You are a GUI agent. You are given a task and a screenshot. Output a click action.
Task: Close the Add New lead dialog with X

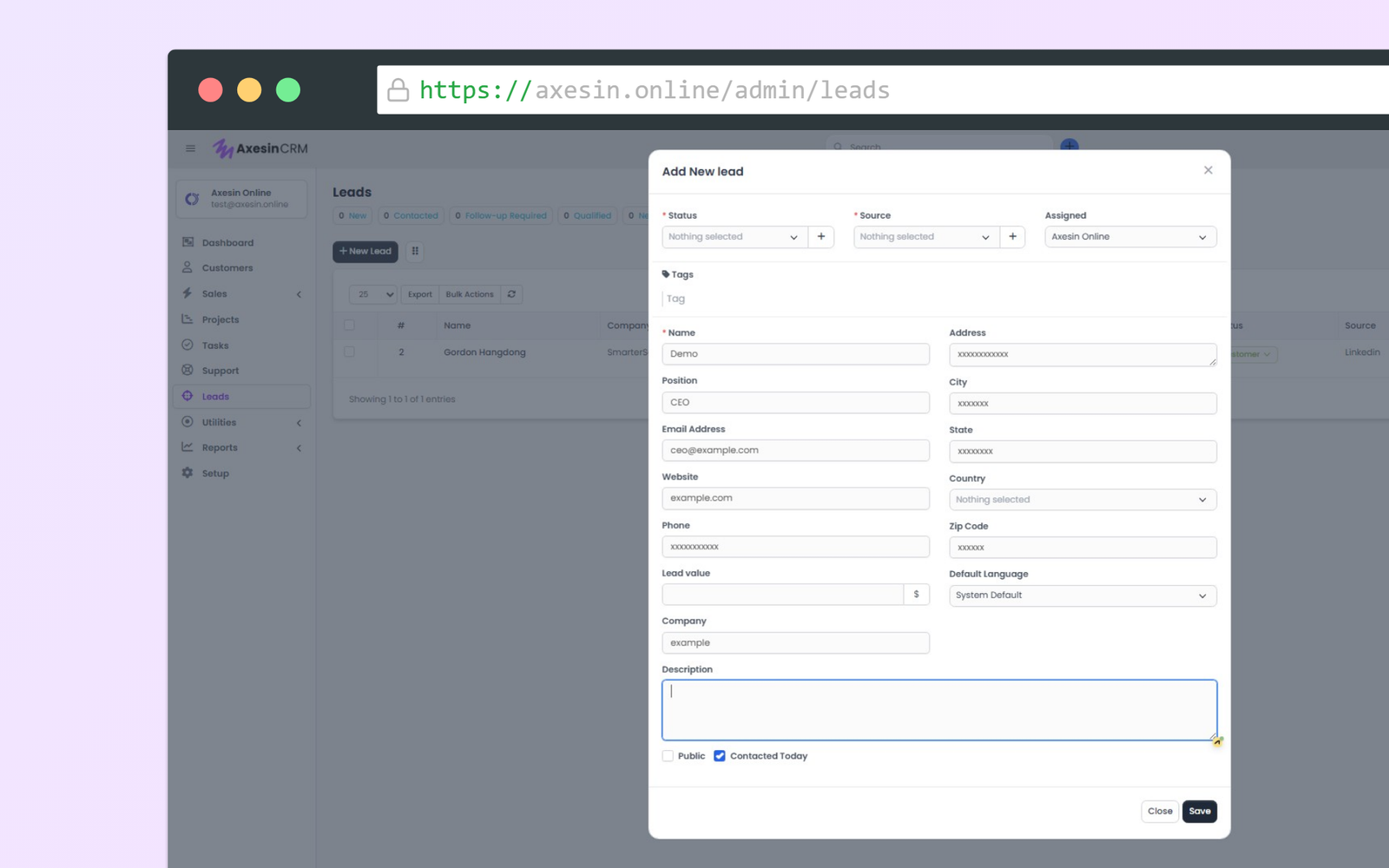coord(1208,170)
